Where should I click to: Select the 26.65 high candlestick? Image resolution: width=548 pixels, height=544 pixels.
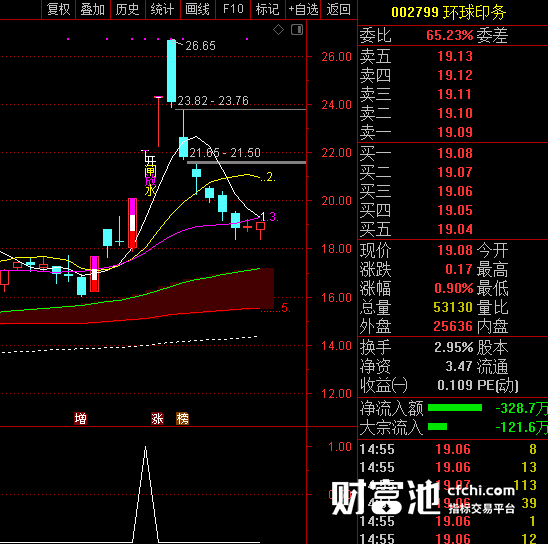(x=171, y=72)
